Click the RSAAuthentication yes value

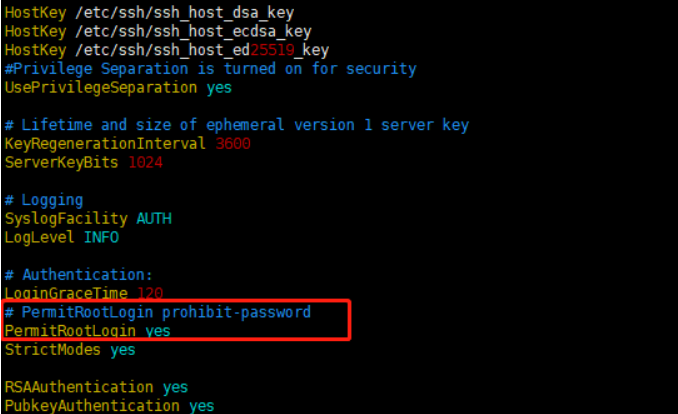coord(175,387)
